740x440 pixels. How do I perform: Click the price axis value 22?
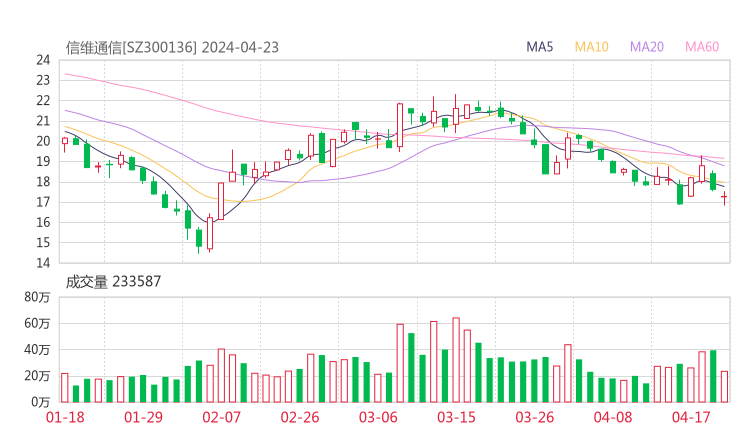click(x=43, y=101)
